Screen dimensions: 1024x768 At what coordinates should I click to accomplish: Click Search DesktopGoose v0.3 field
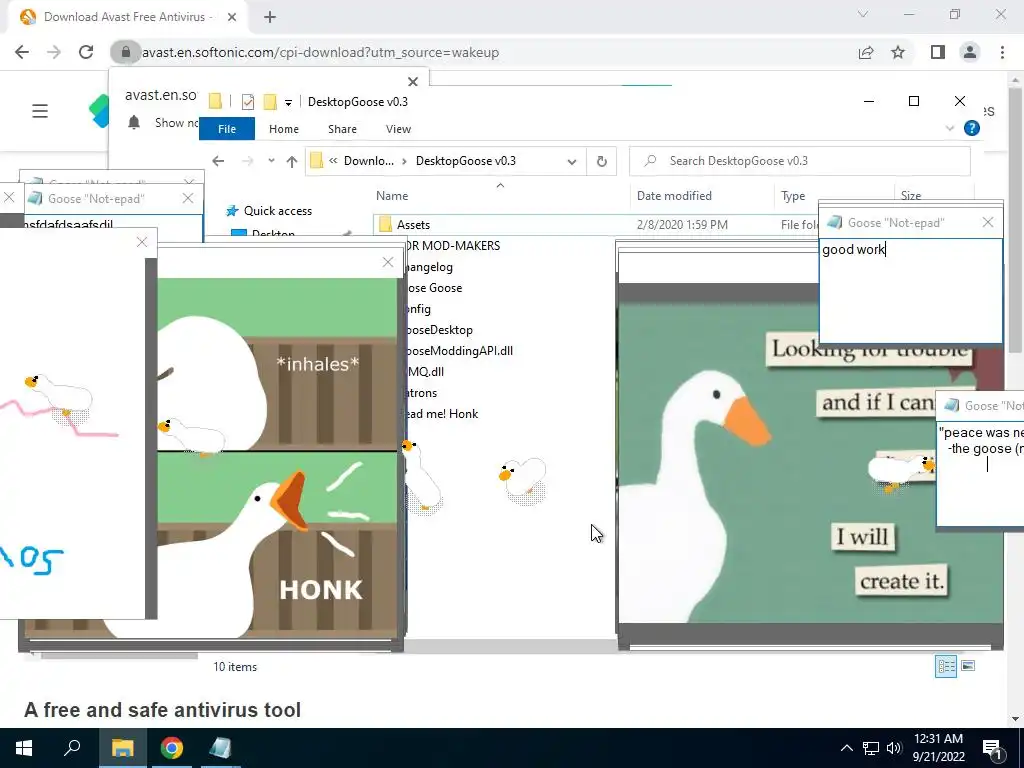(799, 161)
